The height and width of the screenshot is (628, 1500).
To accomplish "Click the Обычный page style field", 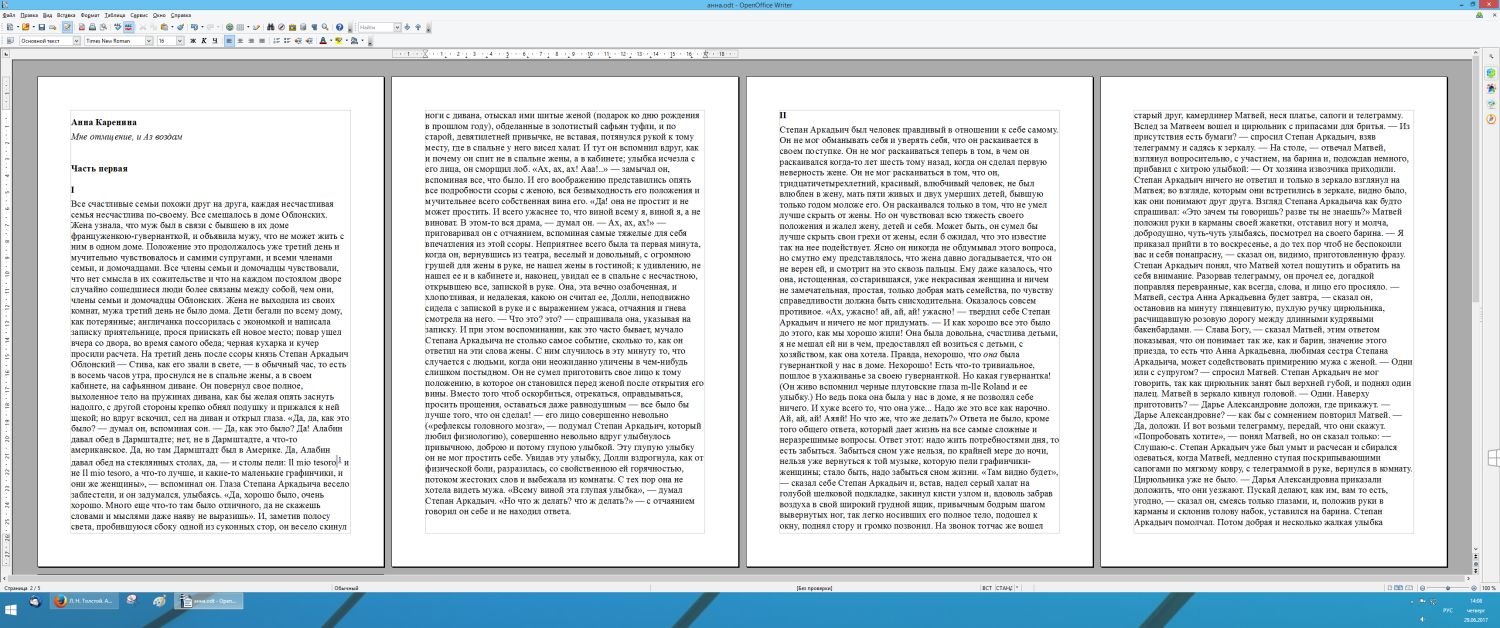I will pos(346,588).
